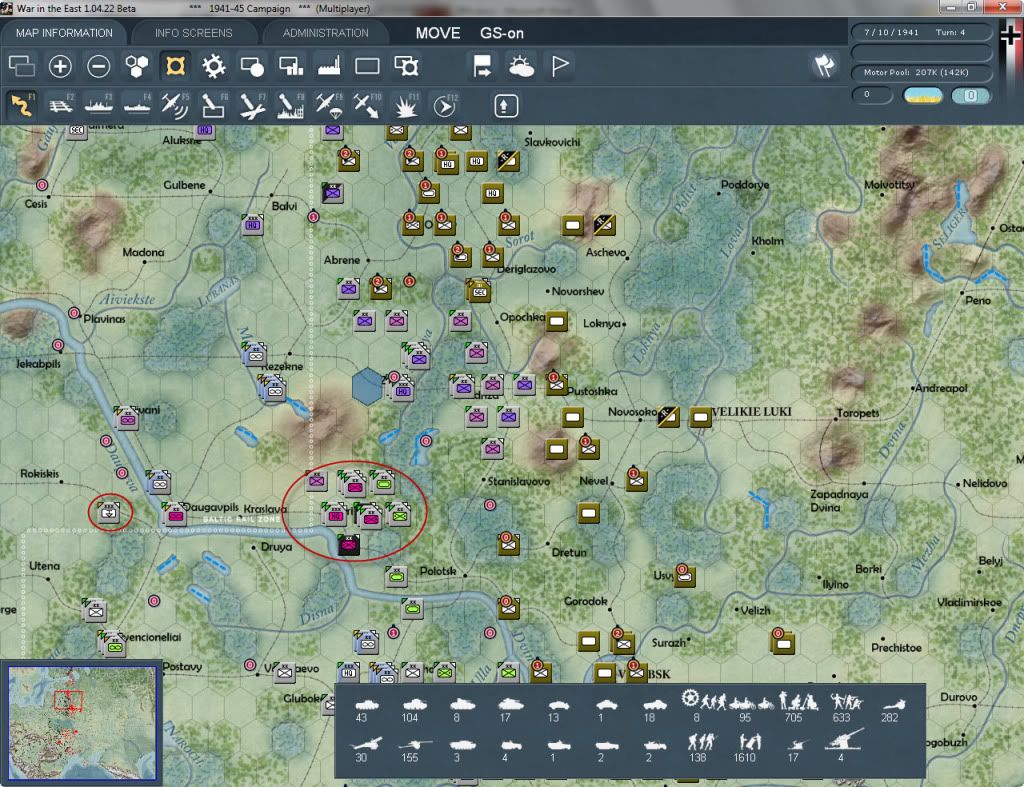Select the green unit counter at Polotsk
Viewport: 1024px width, 787px height.
click(396, 577)
